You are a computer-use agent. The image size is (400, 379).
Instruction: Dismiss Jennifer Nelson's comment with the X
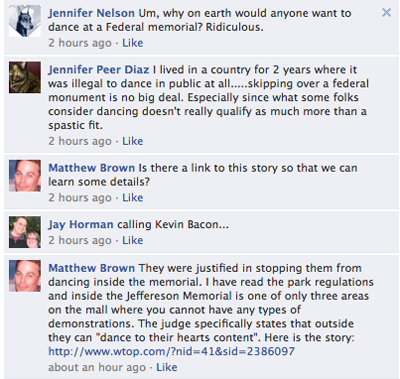pyautogui.click(x=386, y=13)
